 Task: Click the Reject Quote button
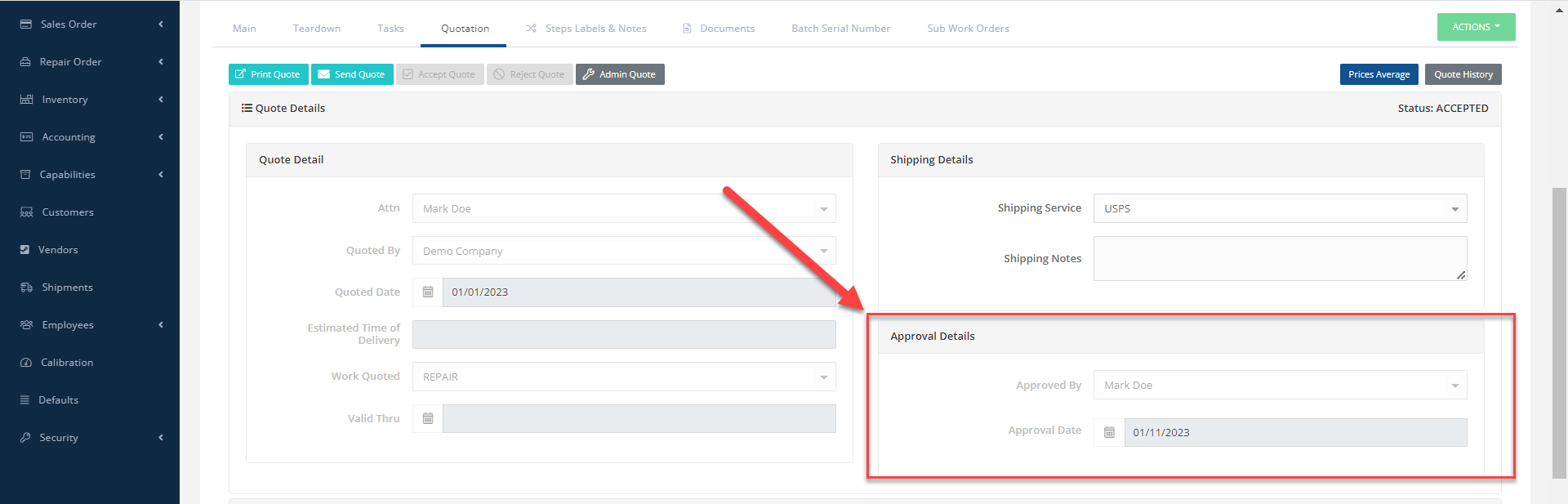click(530, 74)
